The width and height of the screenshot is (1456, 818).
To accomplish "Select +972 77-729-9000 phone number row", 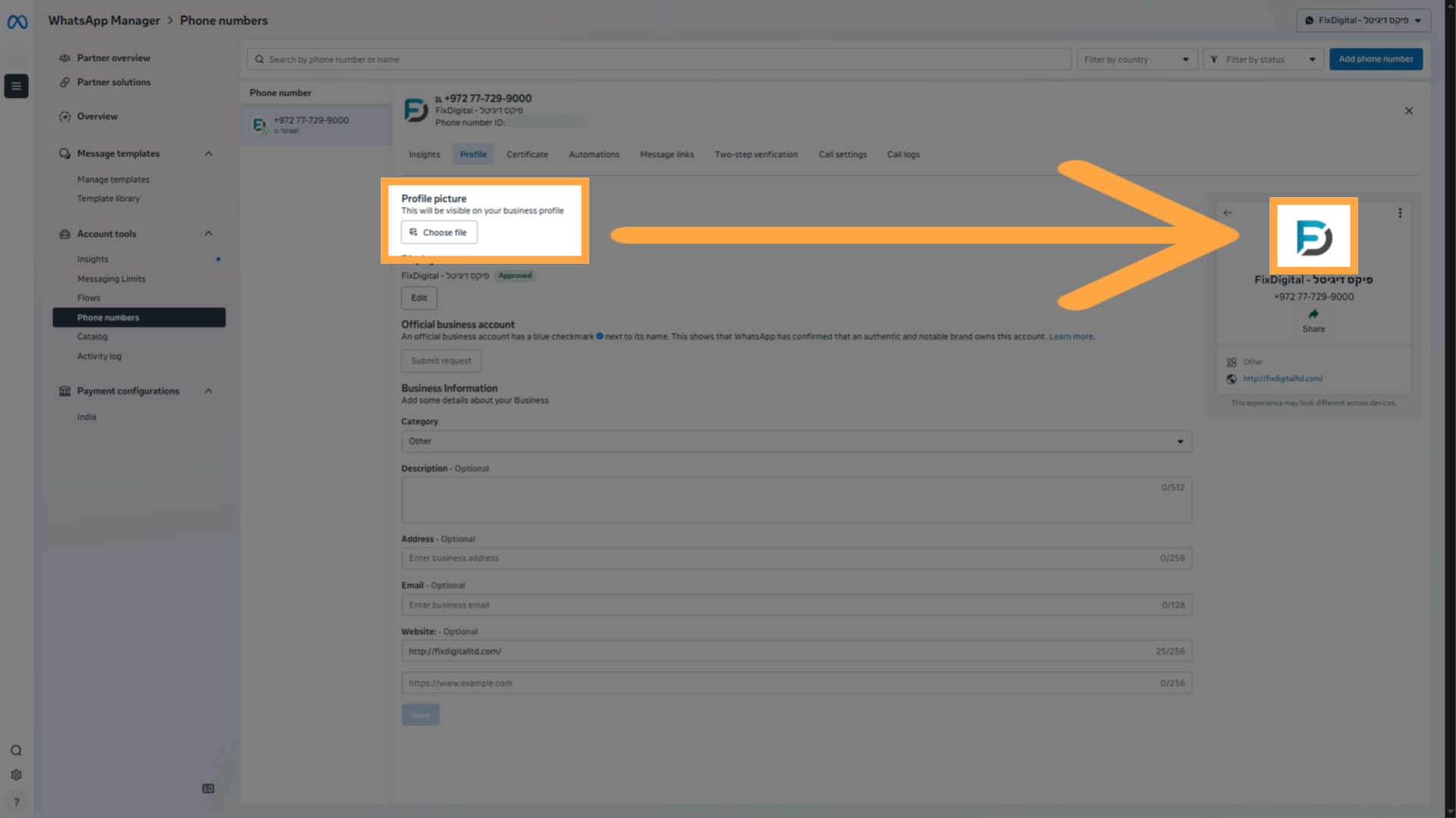I will click(315, 124).
